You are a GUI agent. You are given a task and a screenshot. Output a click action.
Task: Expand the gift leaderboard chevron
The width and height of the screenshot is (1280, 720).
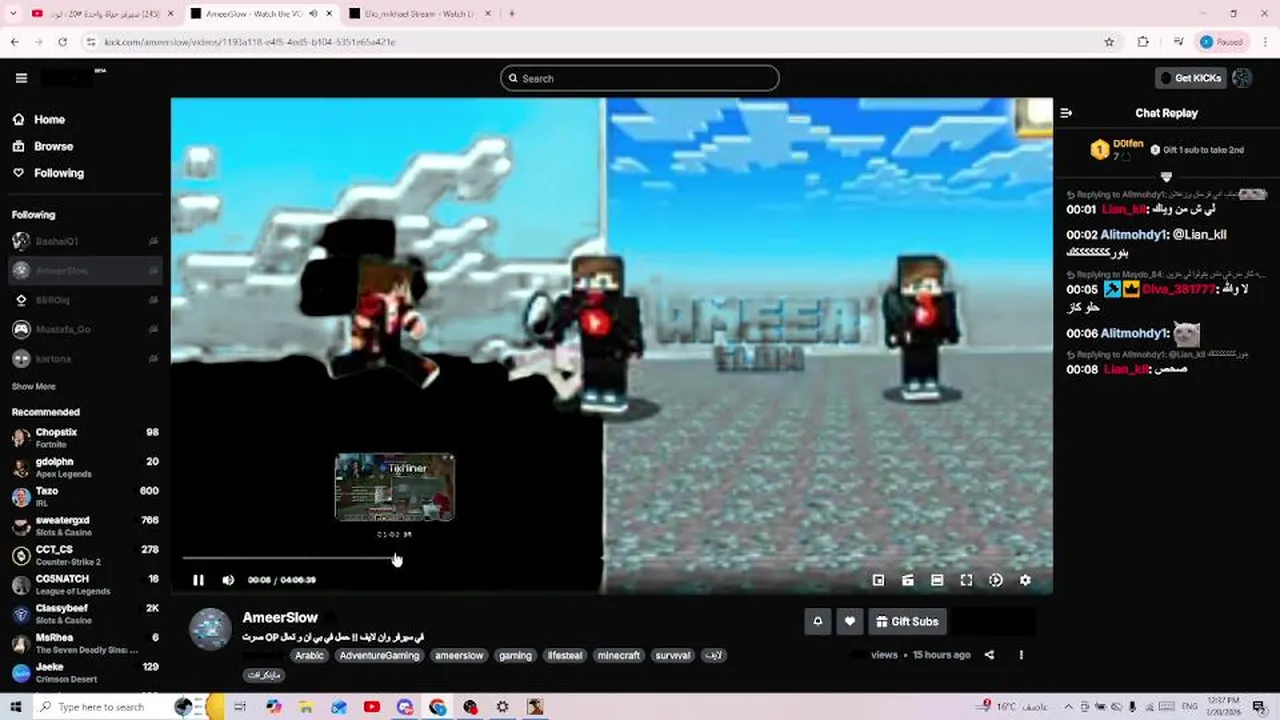point(1166,176)
